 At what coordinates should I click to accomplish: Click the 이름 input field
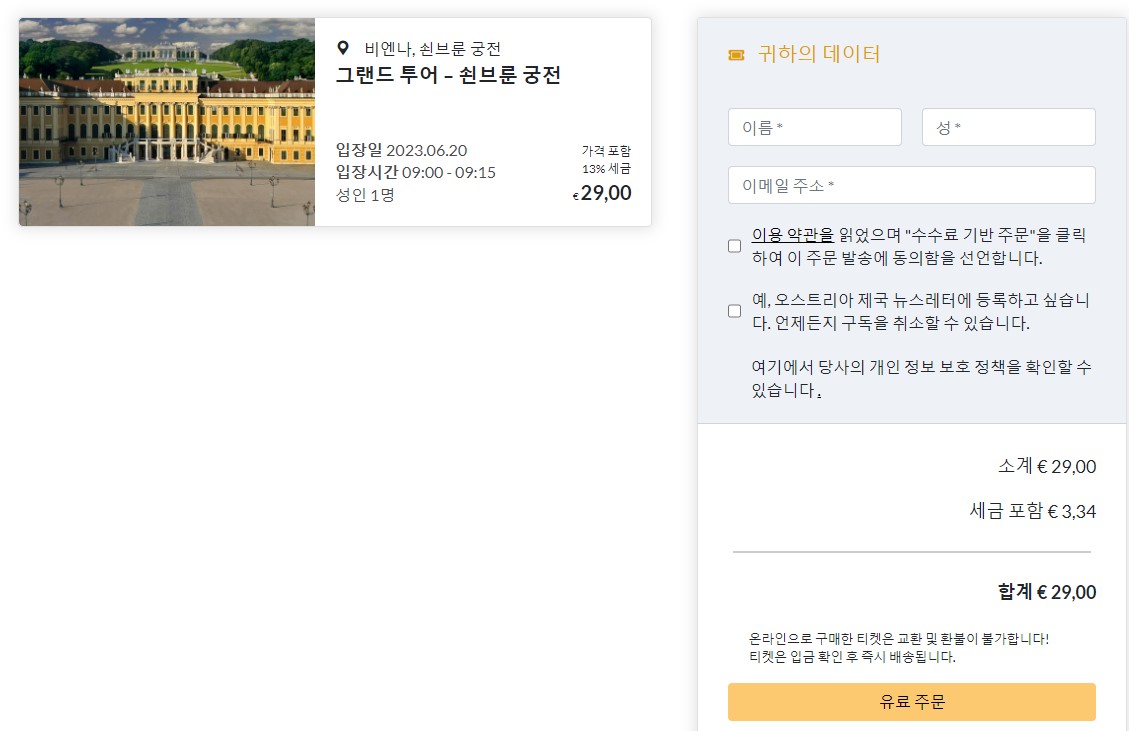click(x=814, y=126)
